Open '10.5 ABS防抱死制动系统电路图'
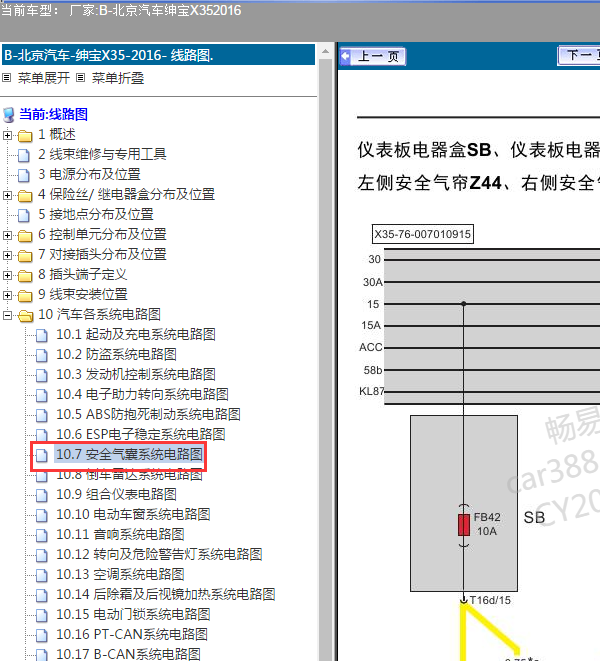Viewport: 600px width, 661px height. 148,414
